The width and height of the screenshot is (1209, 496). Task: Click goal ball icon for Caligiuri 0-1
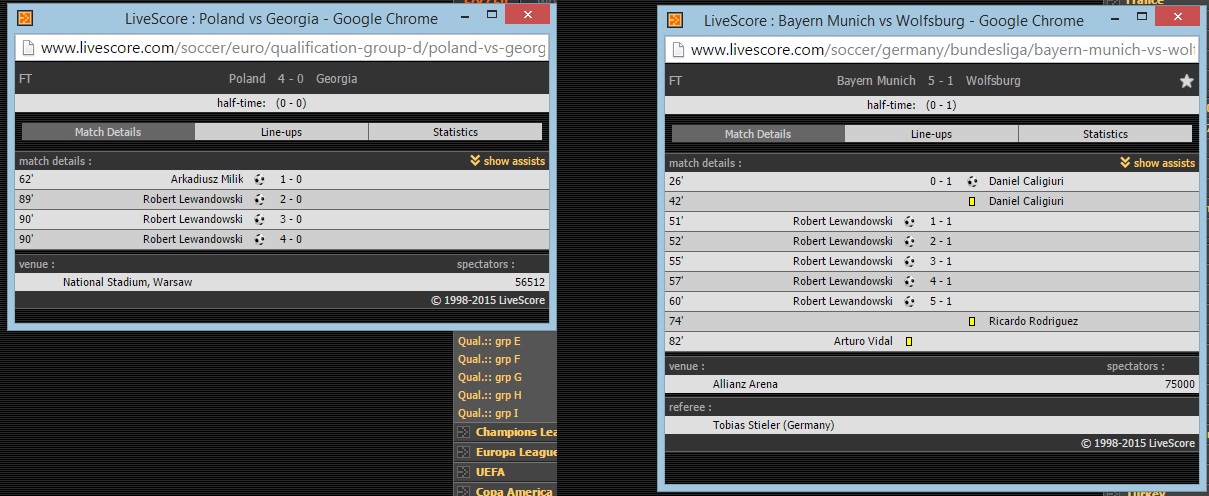tap(972, 181)
